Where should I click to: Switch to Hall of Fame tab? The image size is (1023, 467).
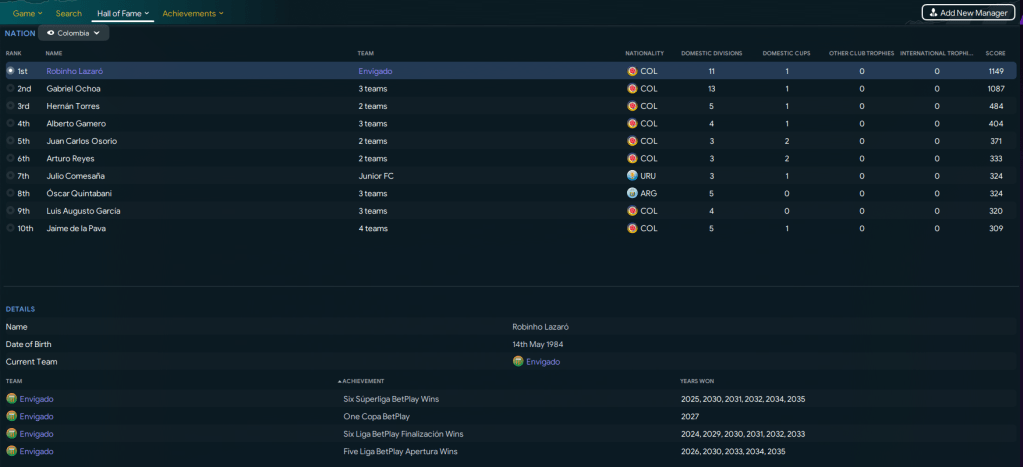click(122, 13)
